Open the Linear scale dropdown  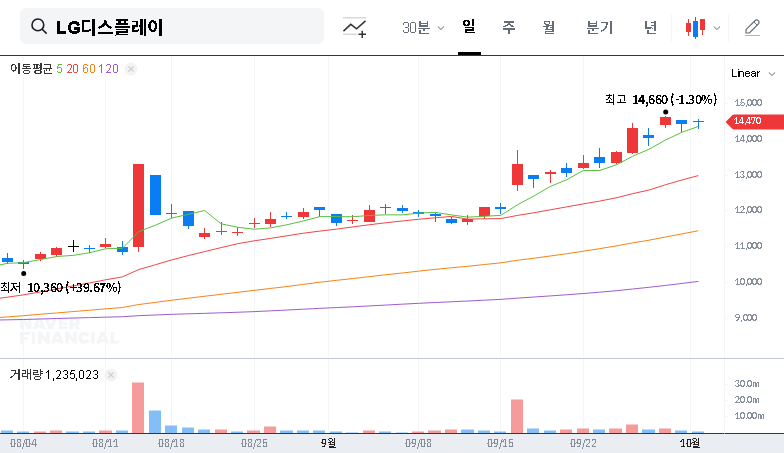pos(752,73)
